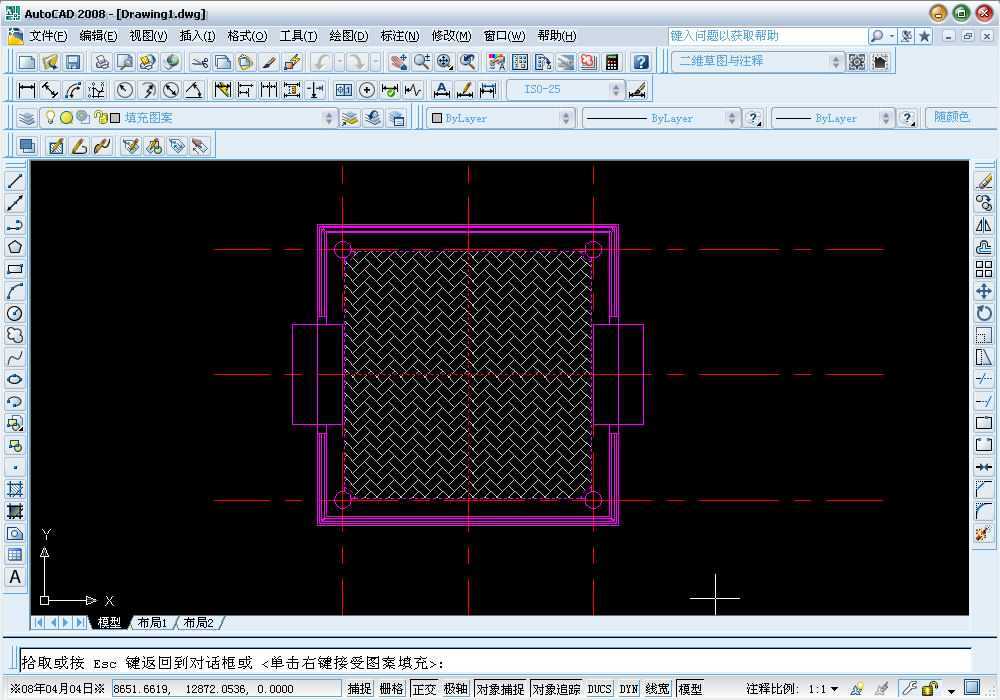Click the New drawing icon
The image size is (1000, 700).
(x=26, y=62)
